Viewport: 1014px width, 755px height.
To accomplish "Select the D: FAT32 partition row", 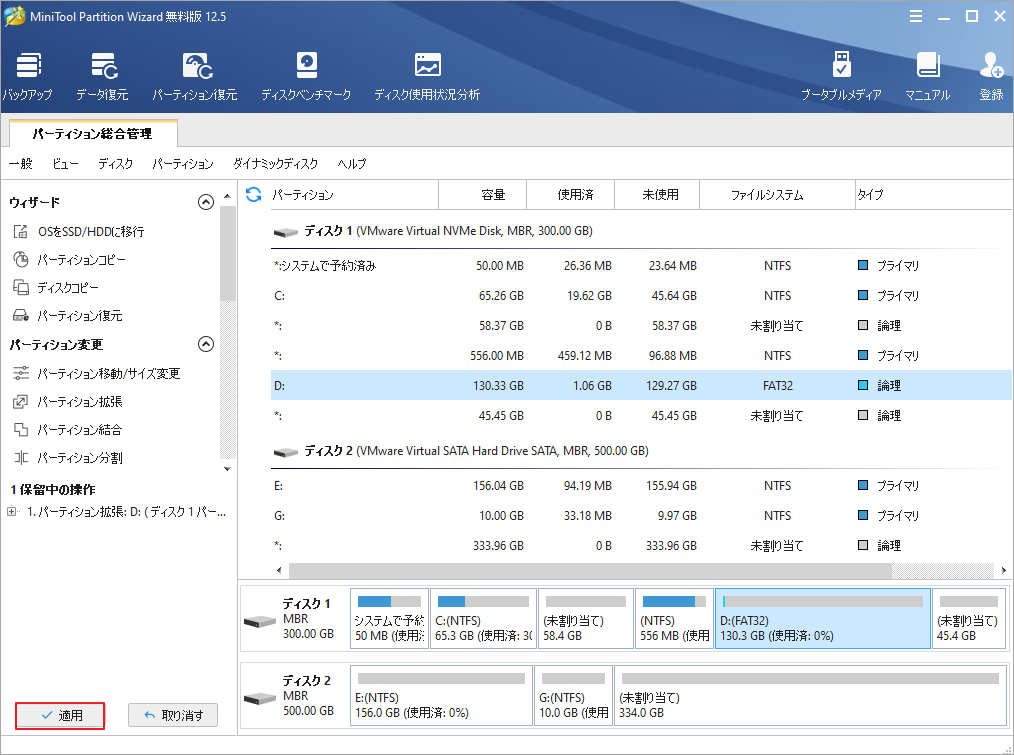I will [640, 386].
